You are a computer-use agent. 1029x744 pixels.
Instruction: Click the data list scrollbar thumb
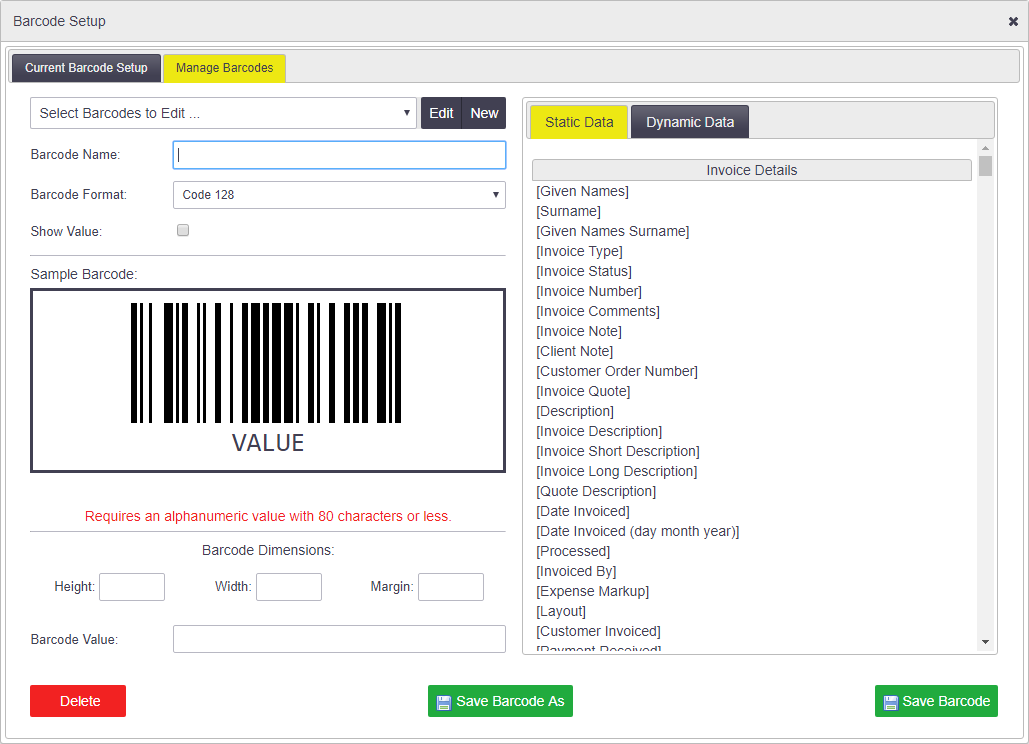[985, 166]
